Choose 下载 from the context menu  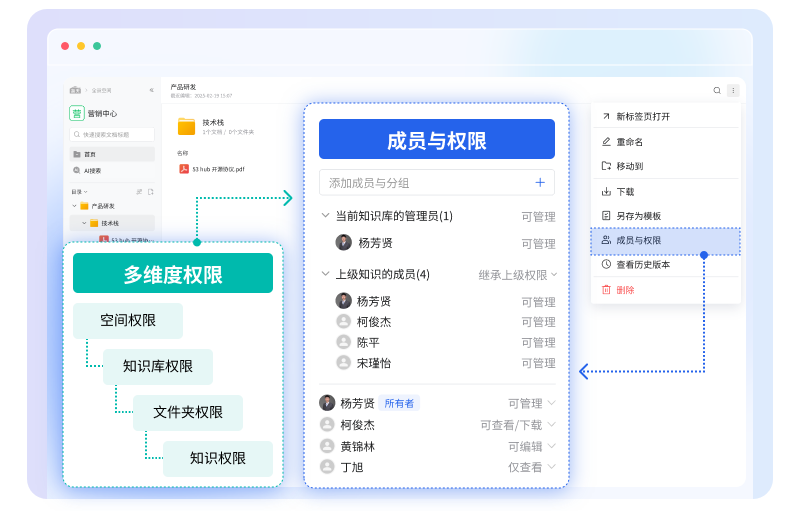[665, 191]
